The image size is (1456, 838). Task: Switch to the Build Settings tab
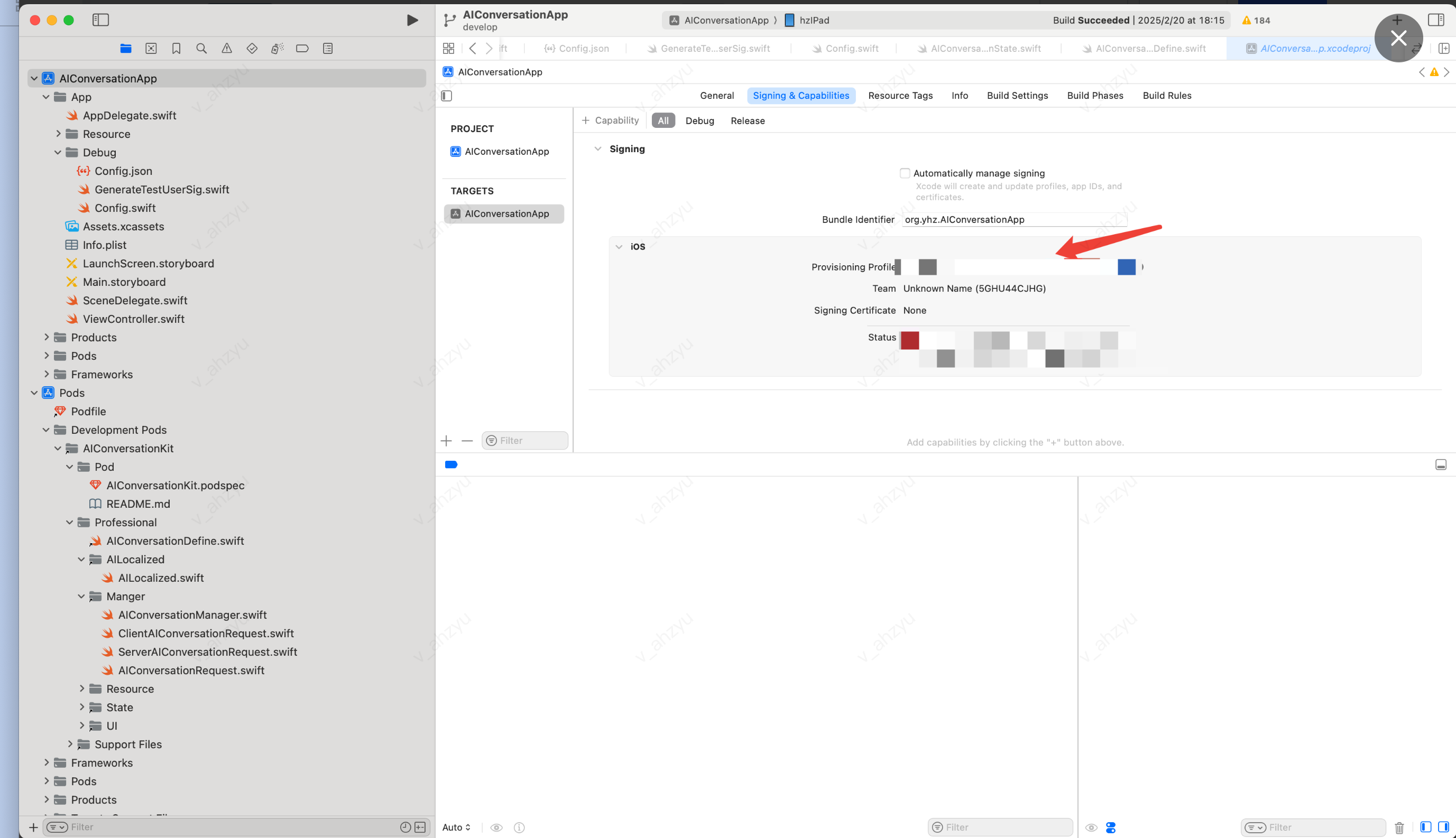tap(1017, 96)
